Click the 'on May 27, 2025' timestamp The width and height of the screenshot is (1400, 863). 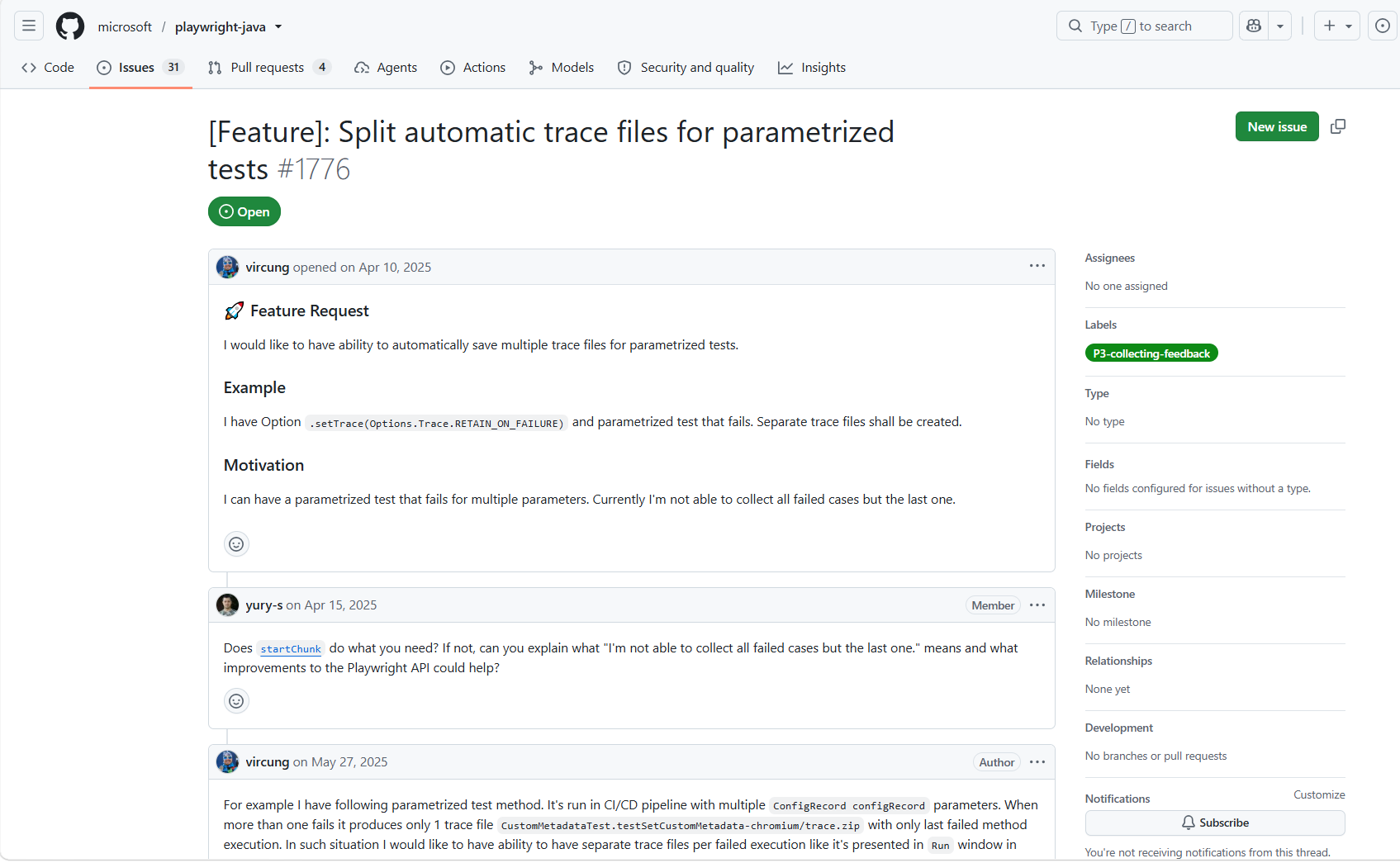(x=340, y=762)
